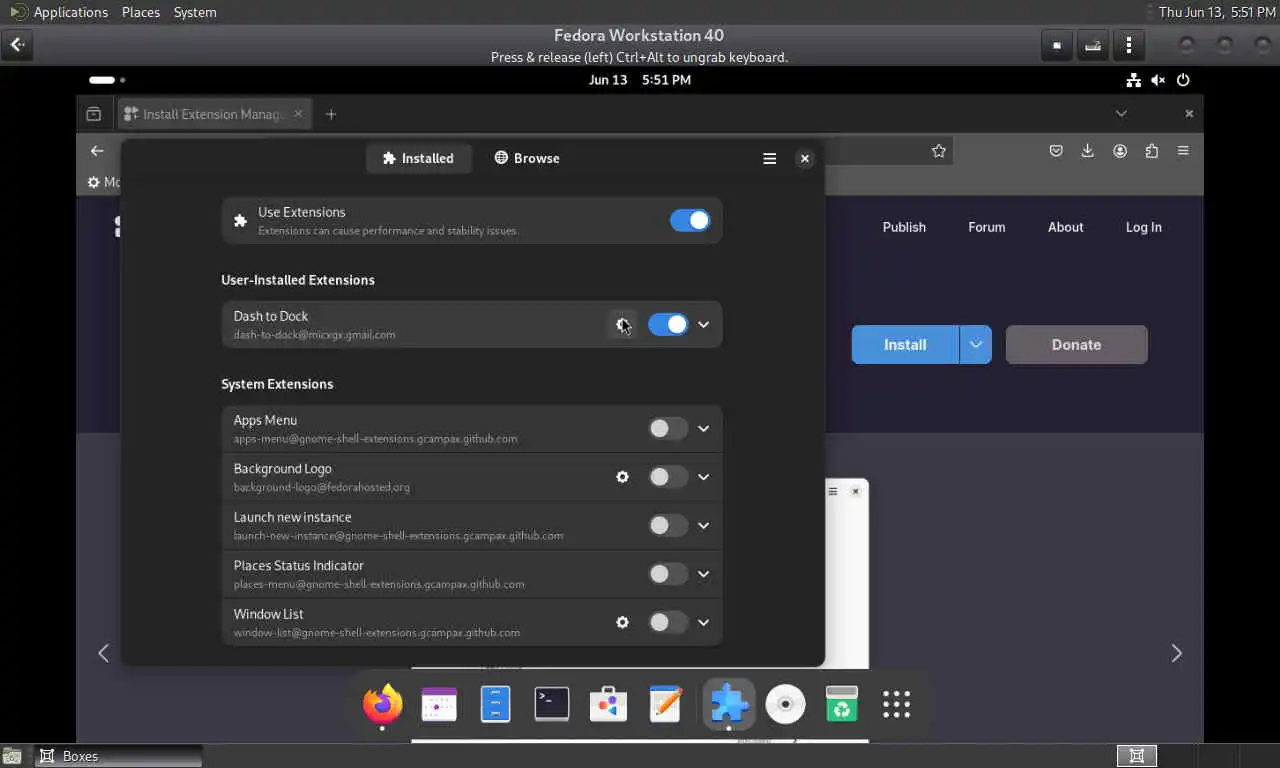The height and width of the screenshot is (768, 1280).
Task: Open a new Firefox tab
Action: pyautogui.click(x=331, y=114)
